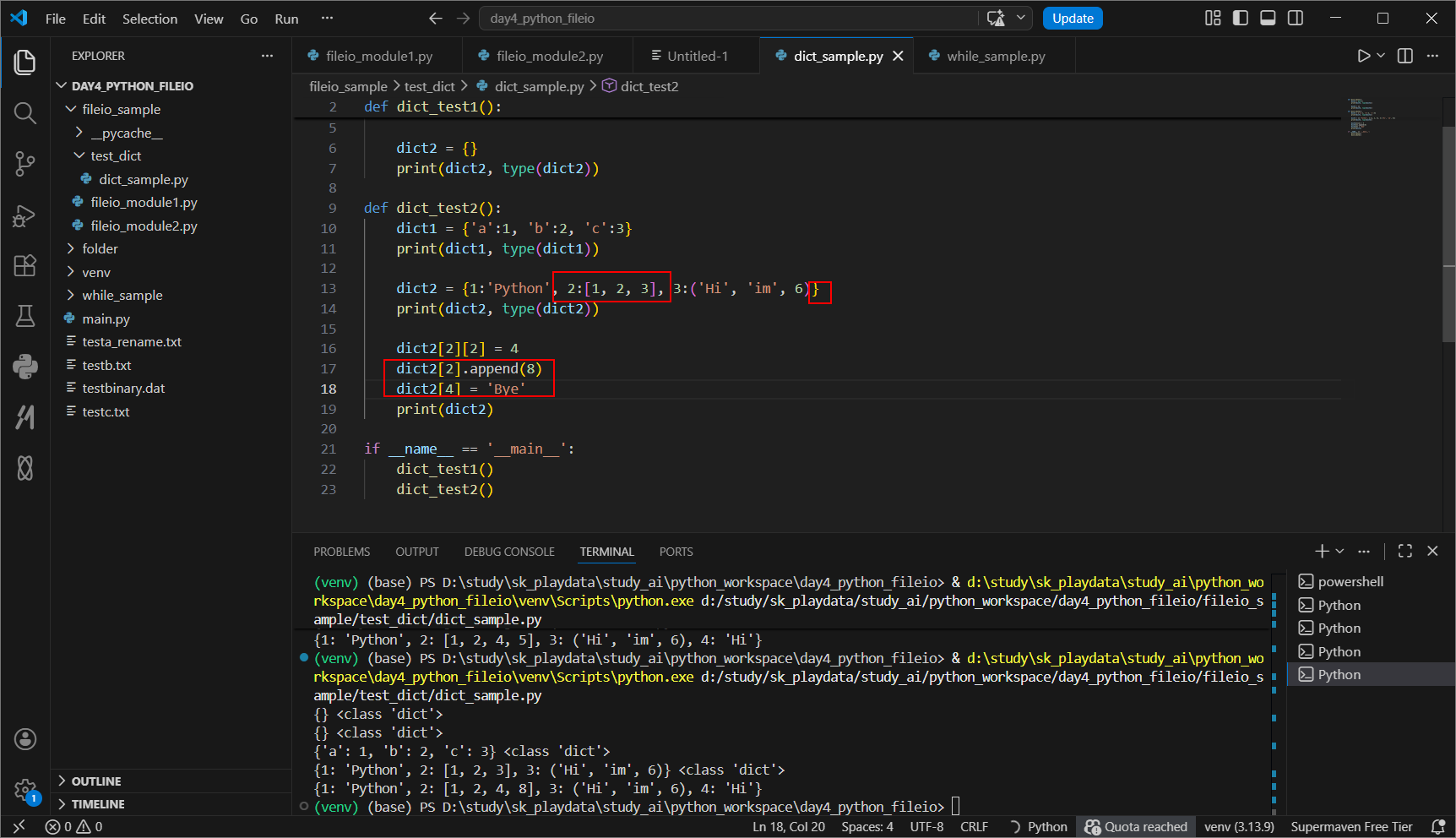
Task: Open the Accounts icon
Action: 25,739
